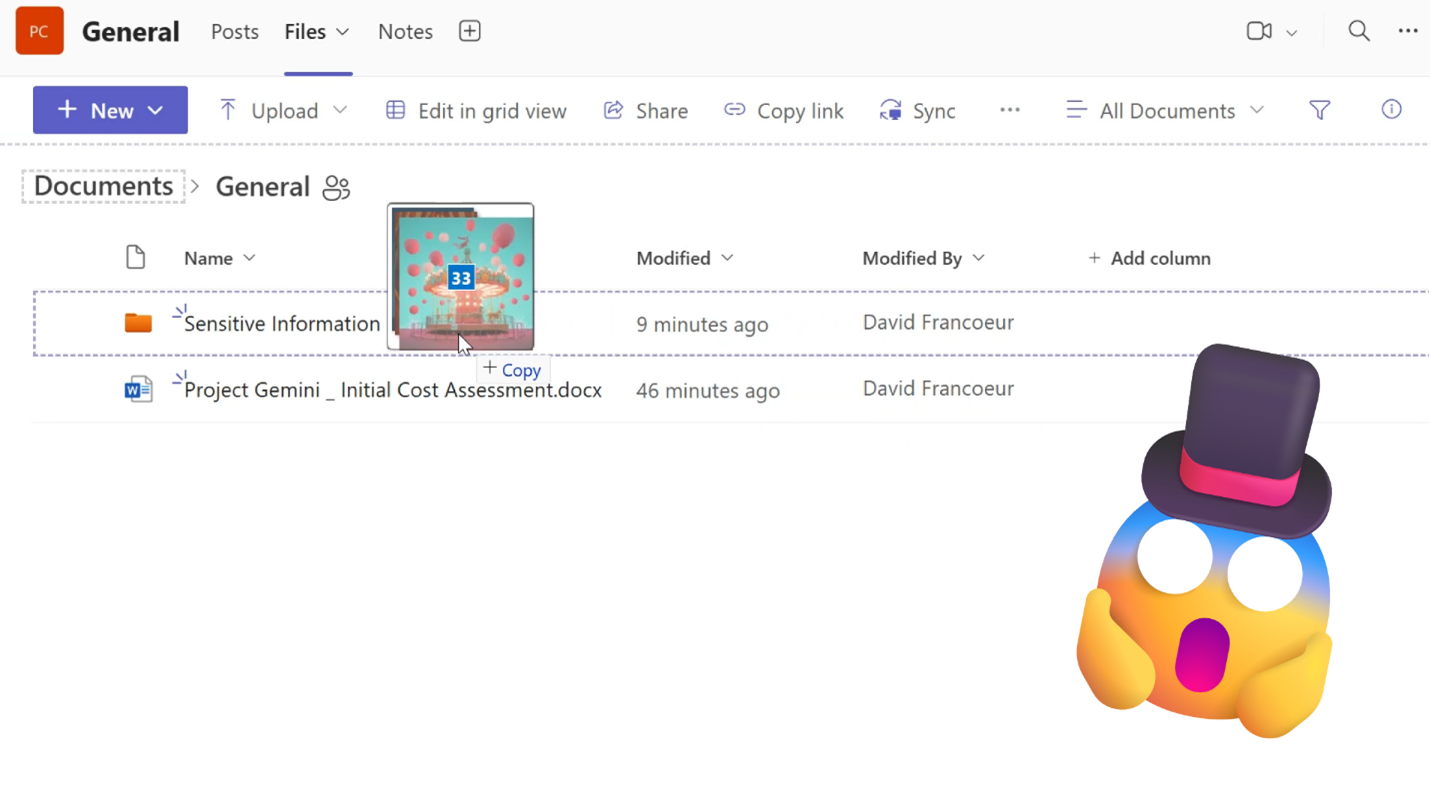This screenshot has height=809, width=1430.
Task: Click Documents in the breadcrumb
Action: [x=103, y=187]
